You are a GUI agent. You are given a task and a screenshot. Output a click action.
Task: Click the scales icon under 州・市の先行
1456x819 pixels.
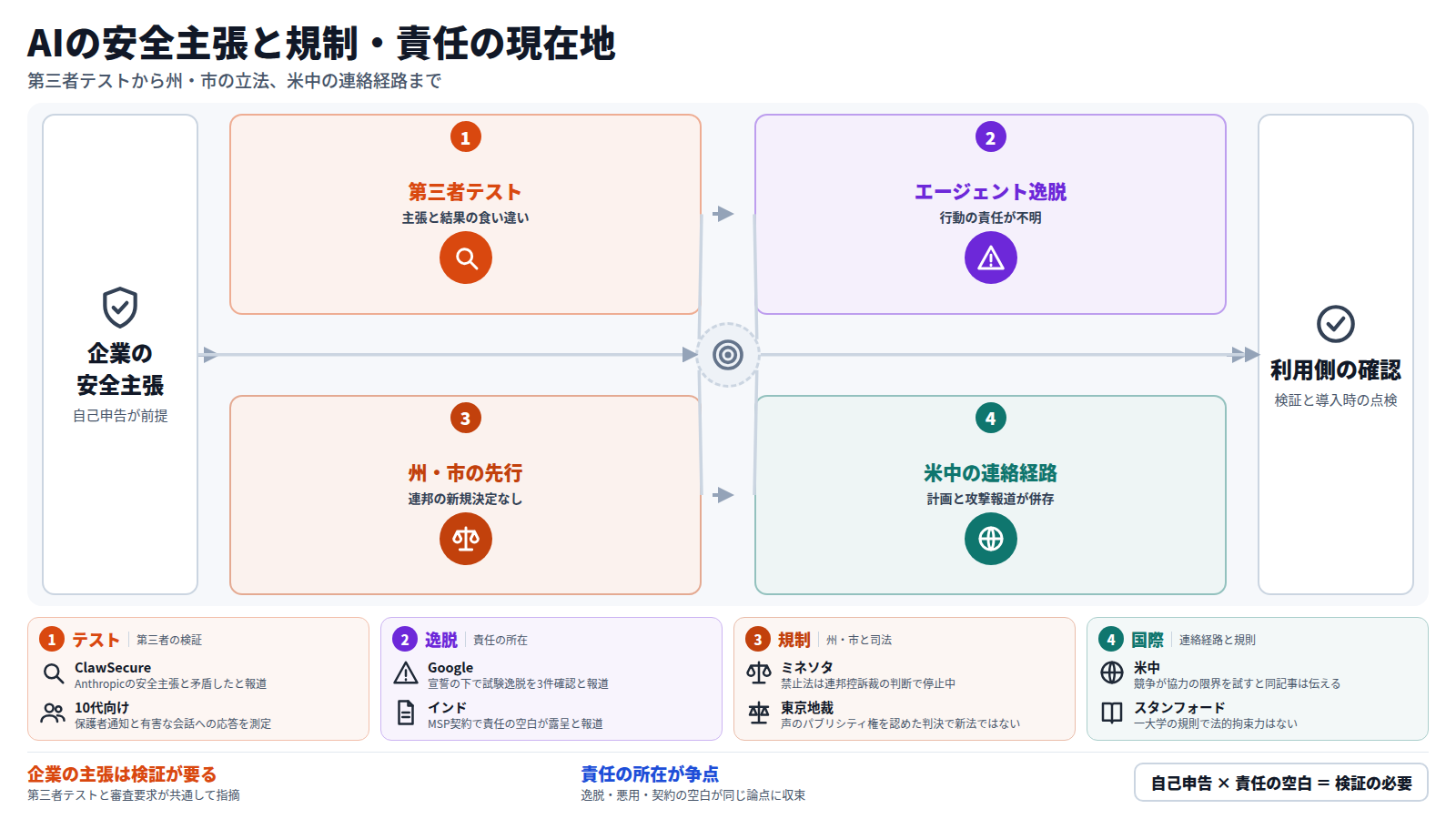(466, 539)
